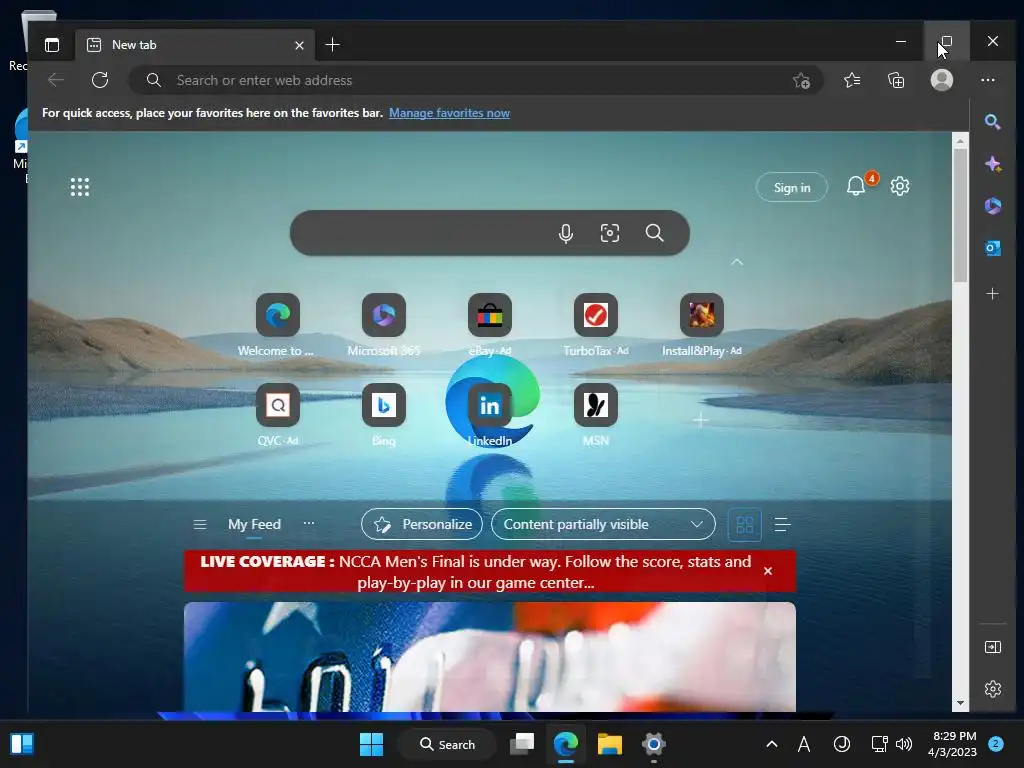
Task: Open the tab actions menu icon
Action: [x=52, y=45]
